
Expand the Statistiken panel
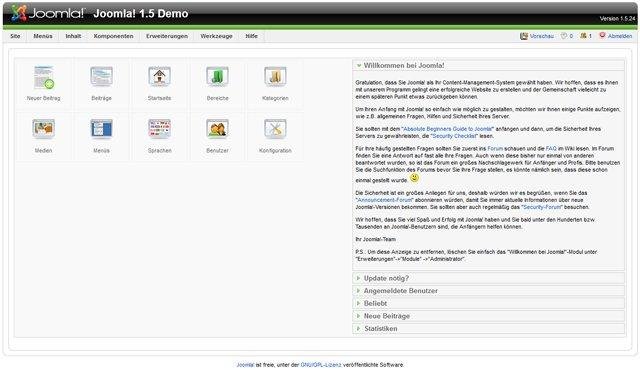488,328
